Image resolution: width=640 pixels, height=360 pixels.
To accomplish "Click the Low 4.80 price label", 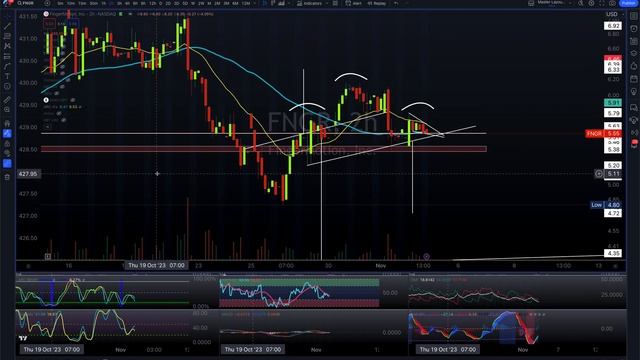I will click(x=606, y=205).
